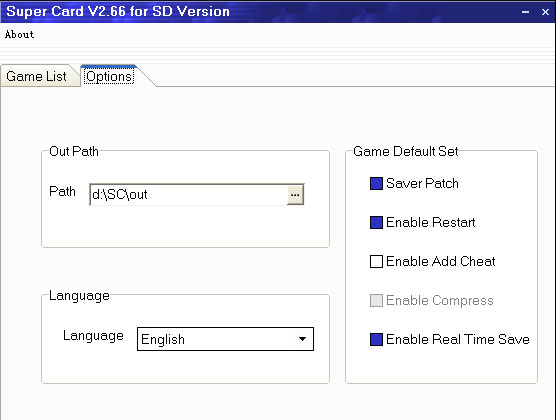Click the Enable Real Time Save label

[x=457, y=339]
